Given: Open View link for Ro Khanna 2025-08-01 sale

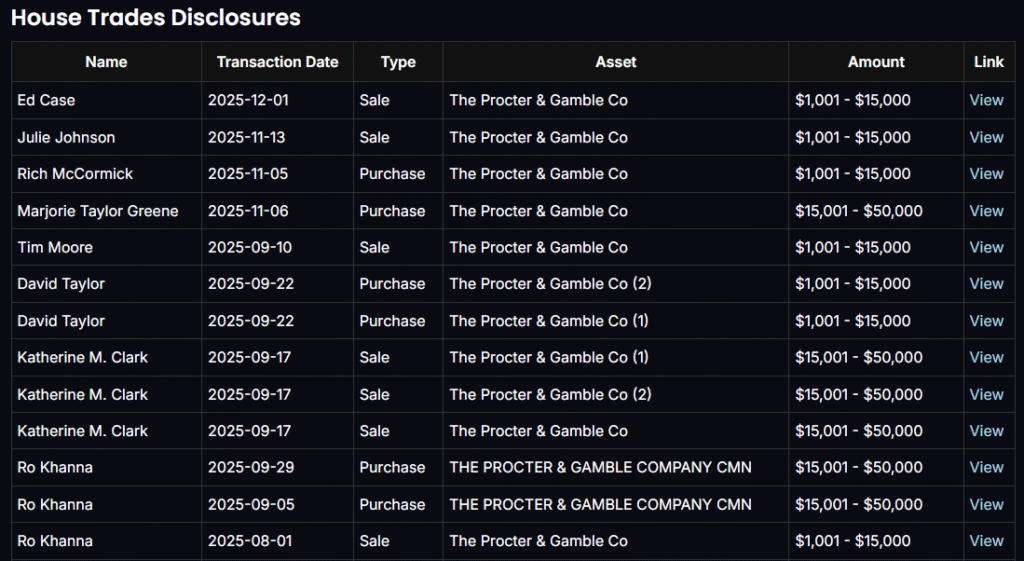Looking at the screenshot, I should (x=986, y=541).
